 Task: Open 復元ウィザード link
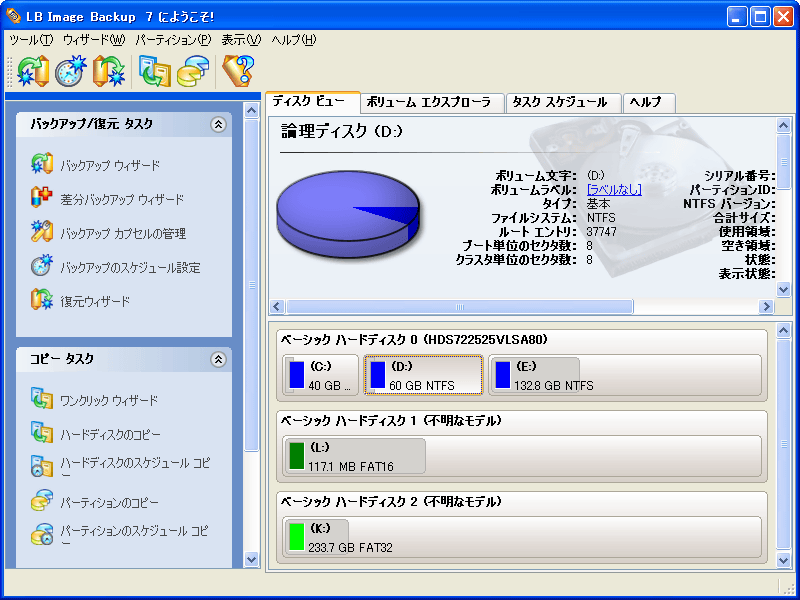pos(95,302)
